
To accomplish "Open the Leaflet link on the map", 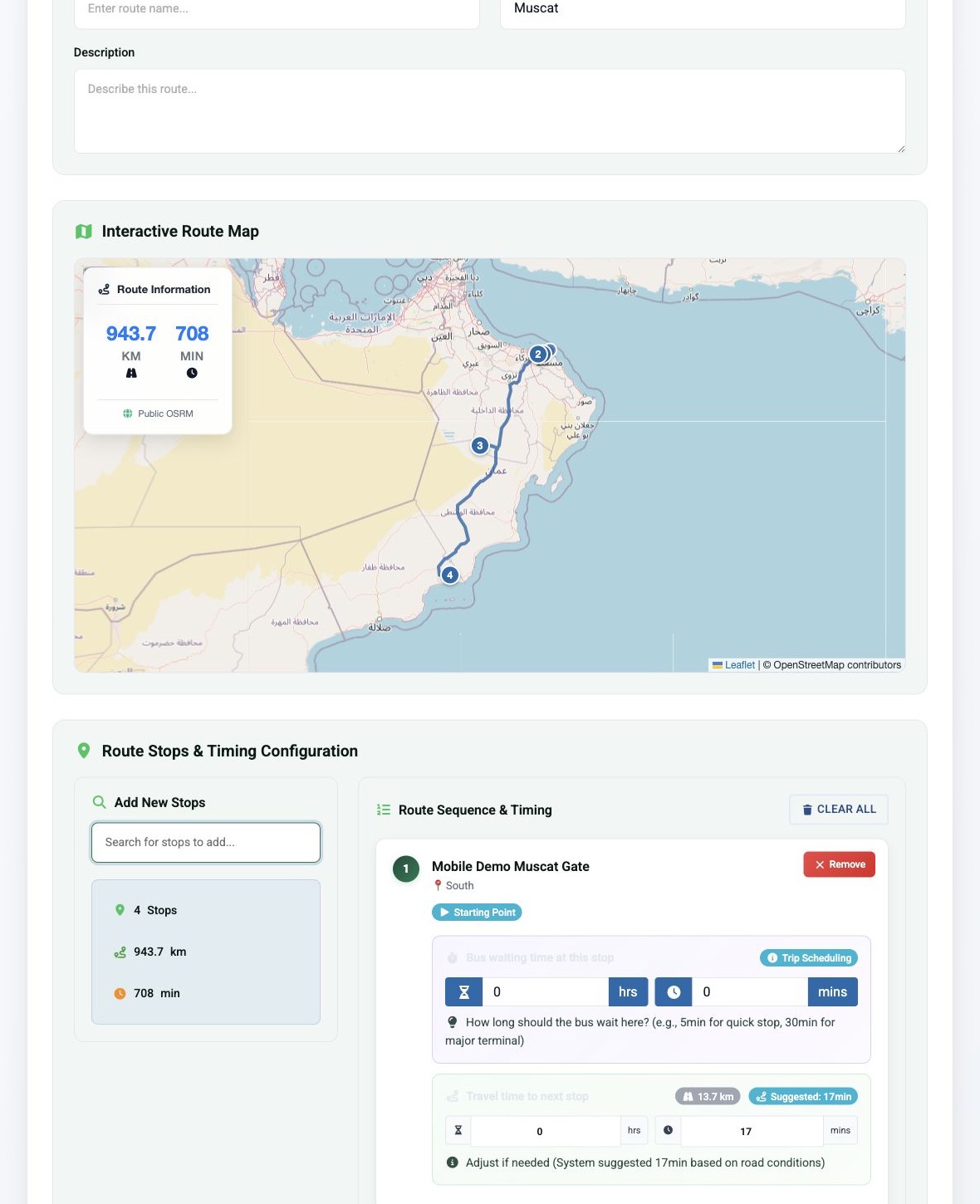I will click(739, 665).
